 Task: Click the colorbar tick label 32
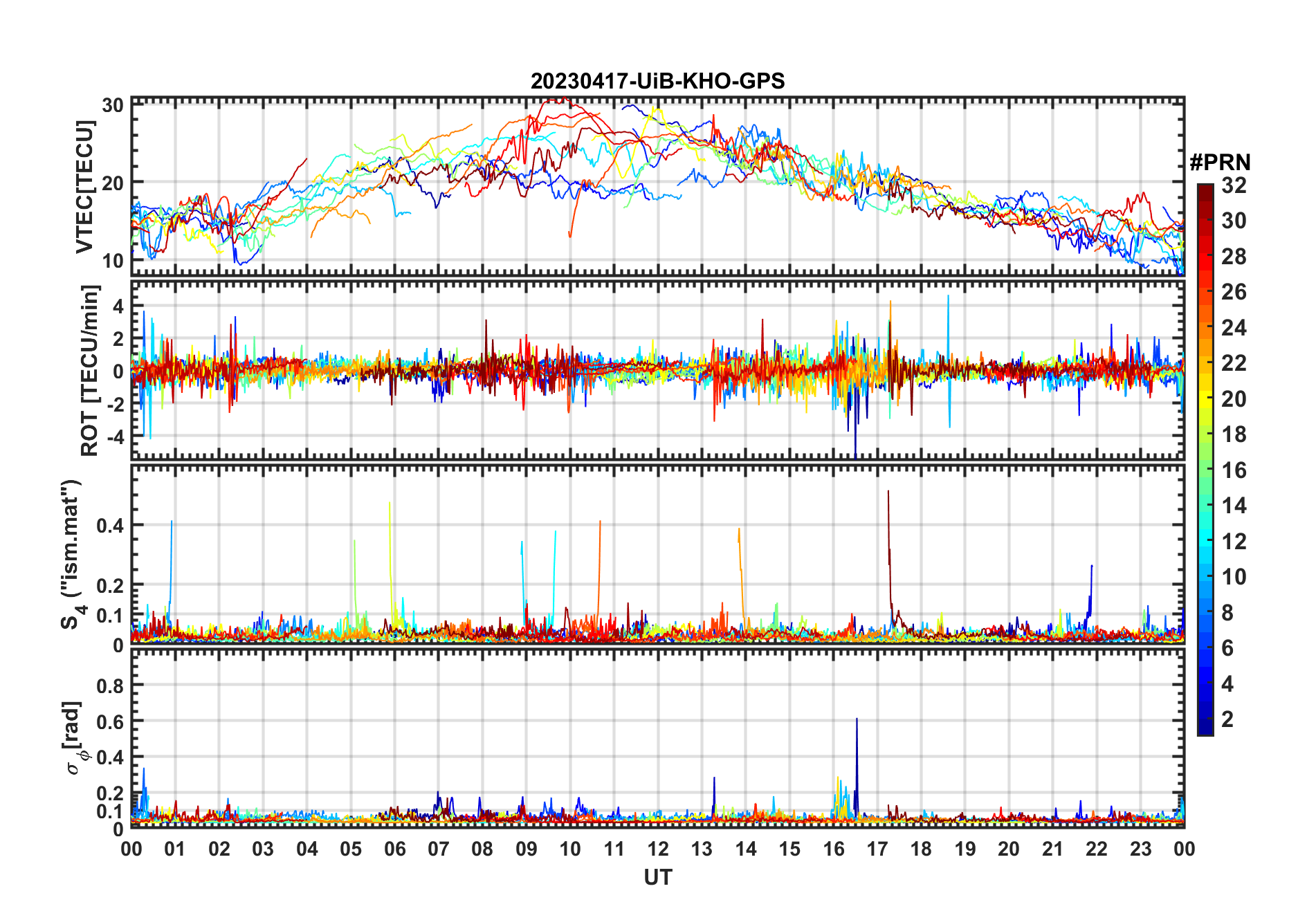[x=1234, y=185]
